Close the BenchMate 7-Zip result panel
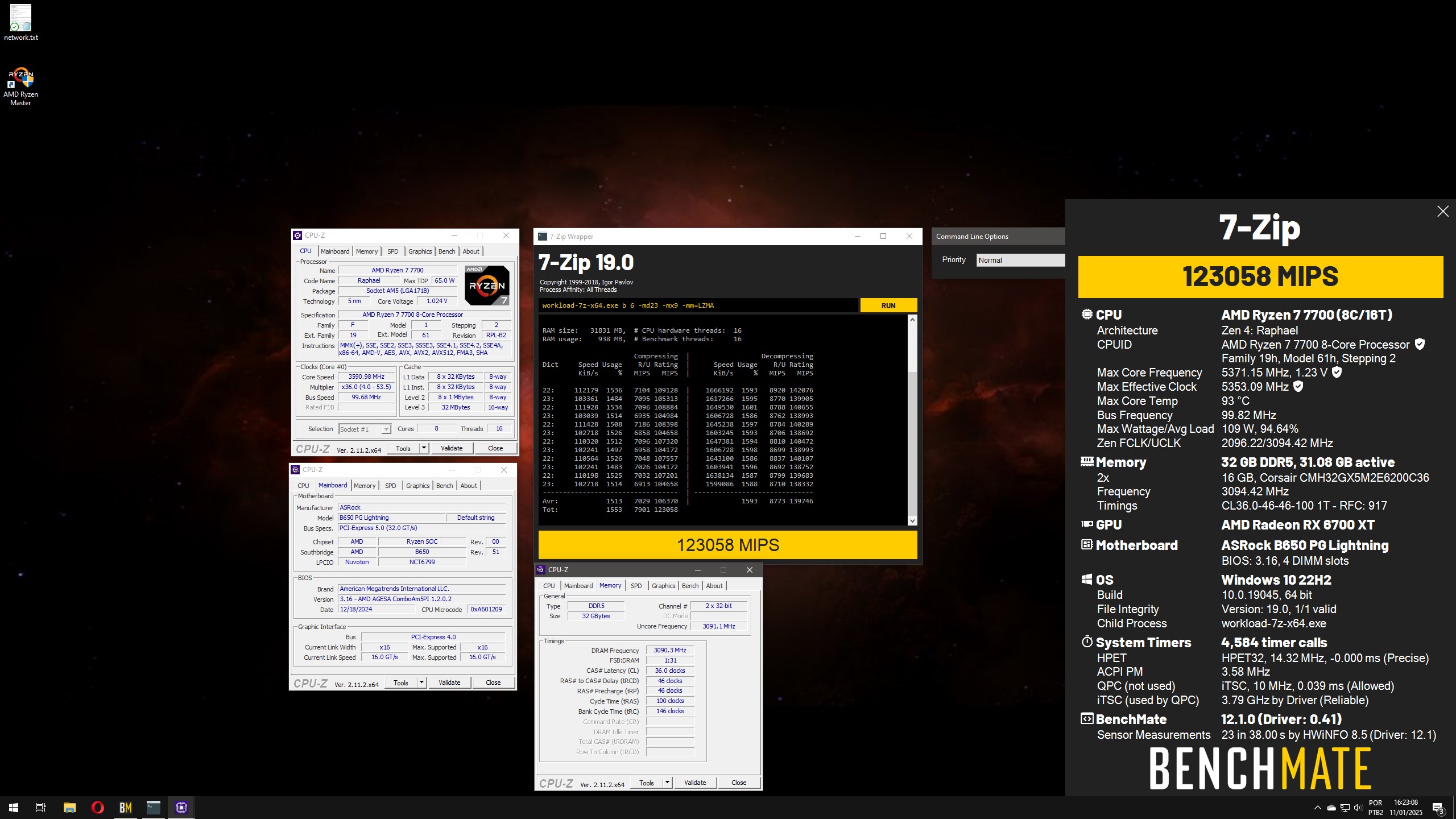The image size is (1456, 819). (x=1442, y=212)
